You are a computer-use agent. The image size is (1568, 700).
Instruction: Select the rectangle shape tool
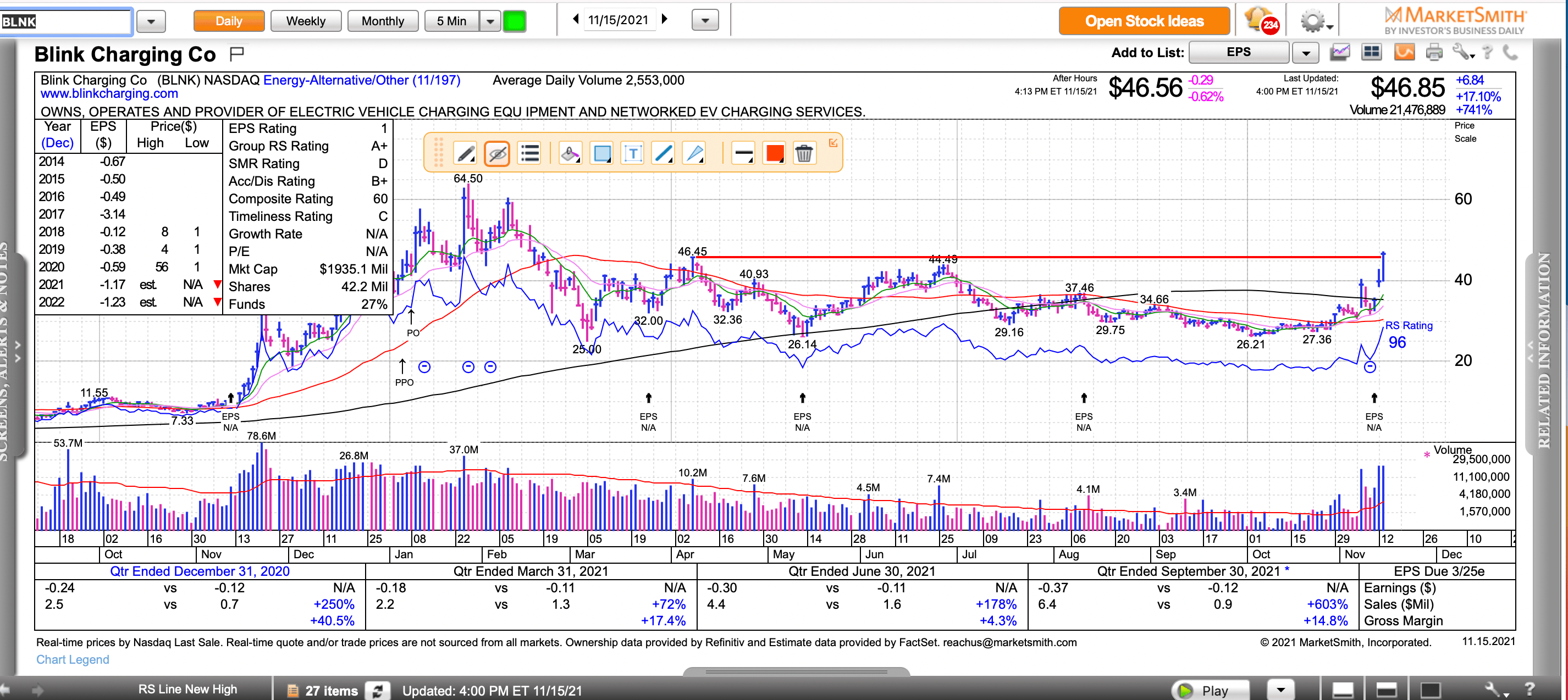coord(602,153)
